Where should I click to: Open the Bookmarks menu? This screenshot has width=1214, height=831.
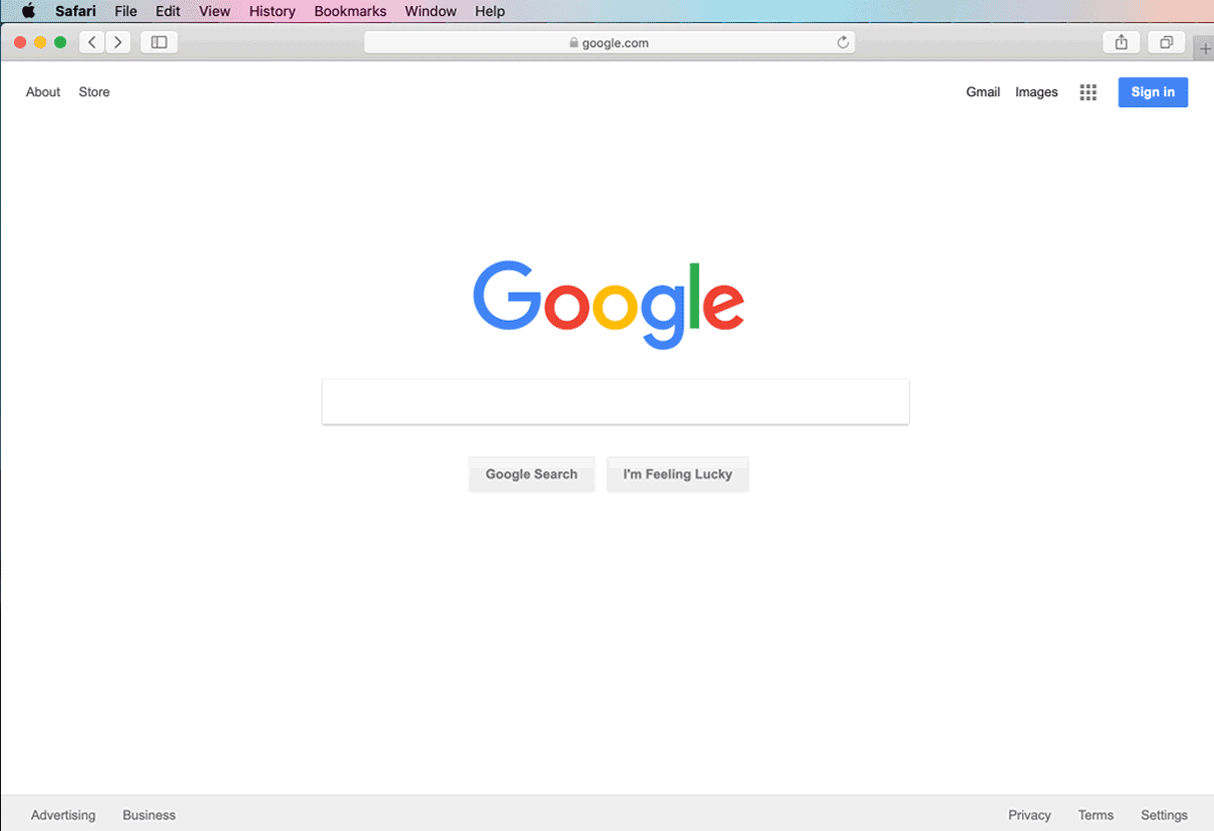tap(350, 11)
